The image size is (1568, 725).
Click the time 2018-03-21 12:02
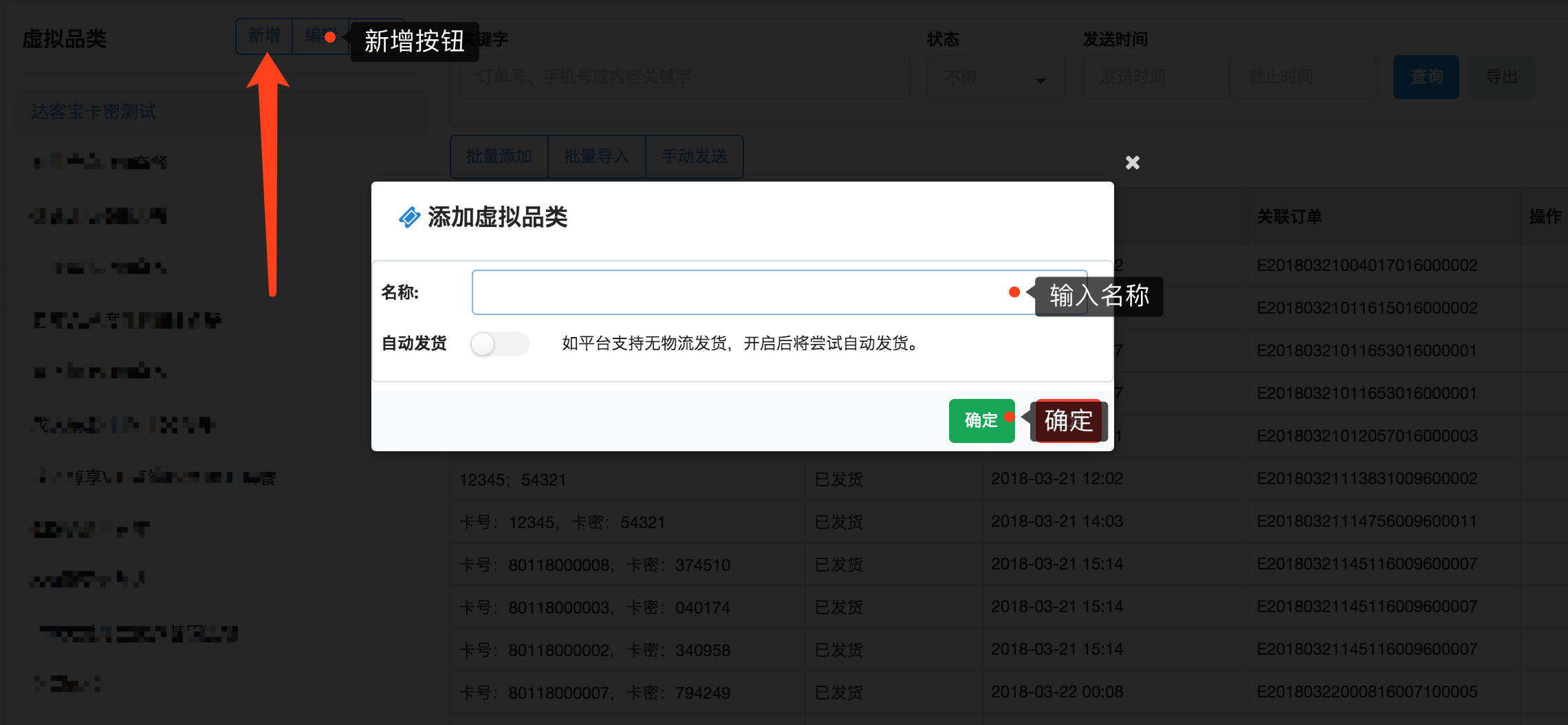pyautogui.click(x=1057, y=479)
